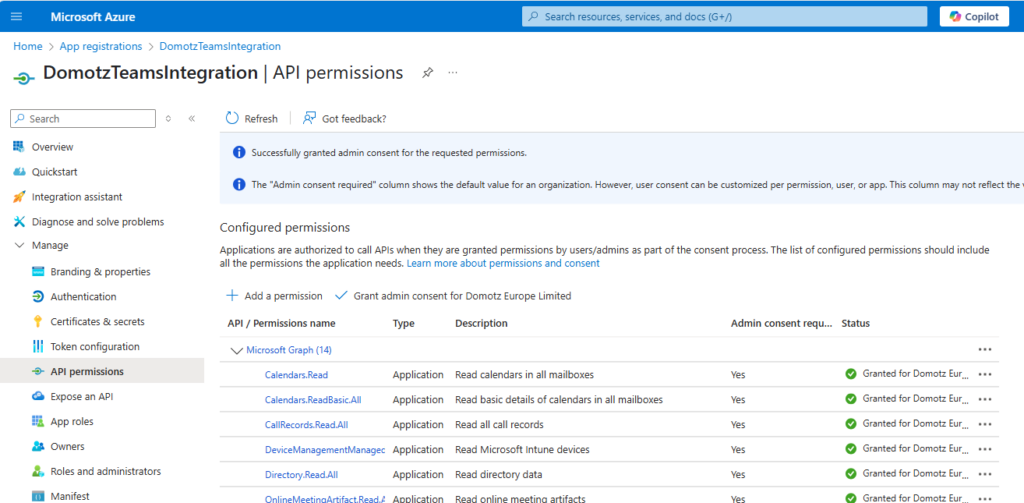Open Calendars.ReadBasic.All permission
Image resolution: width=1024 pixels, height=503 pixels.
[313, 400]
